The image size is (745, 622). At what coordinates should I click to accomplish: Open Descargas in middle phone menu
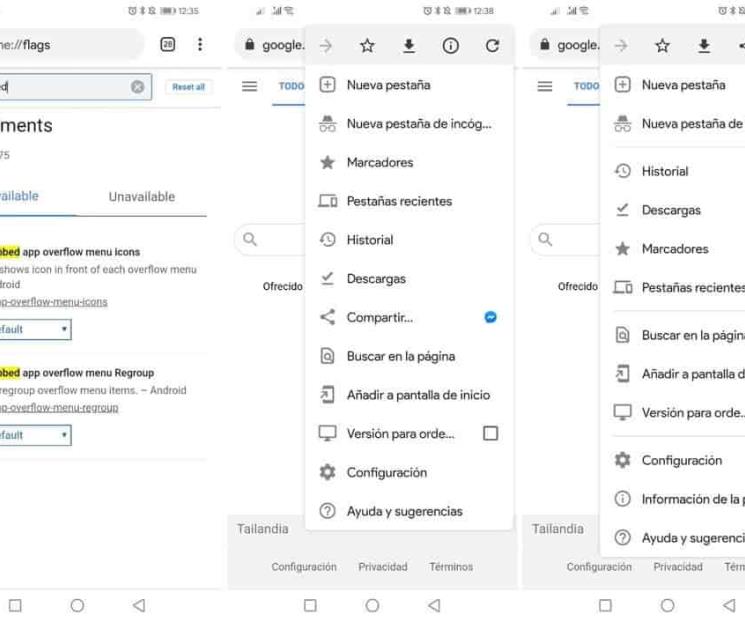pos(409,279)
